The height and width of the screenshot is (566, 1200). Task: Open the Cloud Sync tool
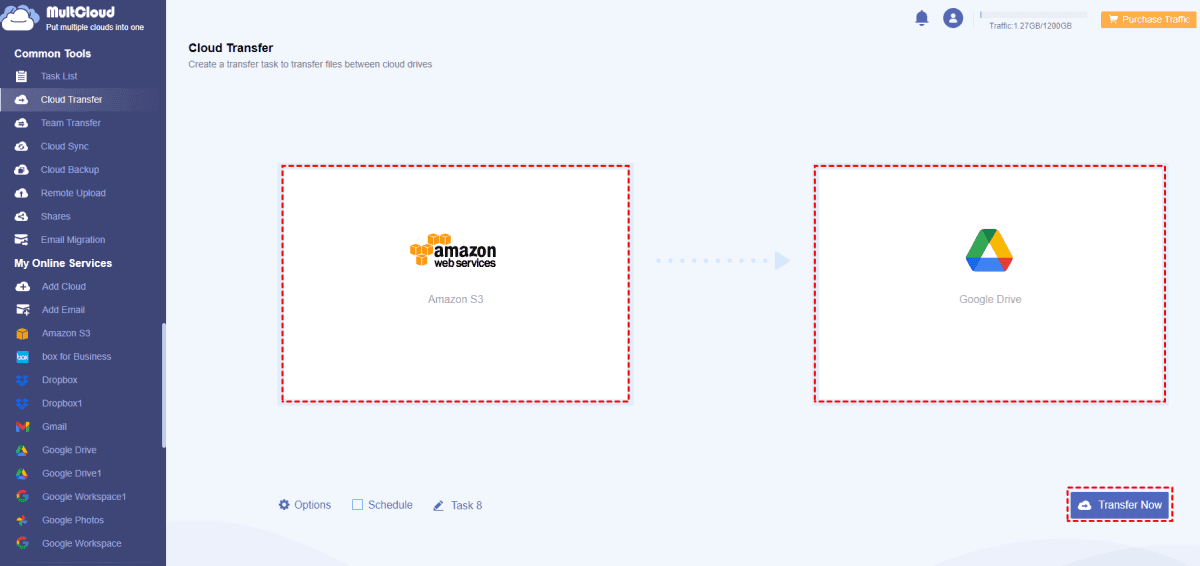[64, 146]
